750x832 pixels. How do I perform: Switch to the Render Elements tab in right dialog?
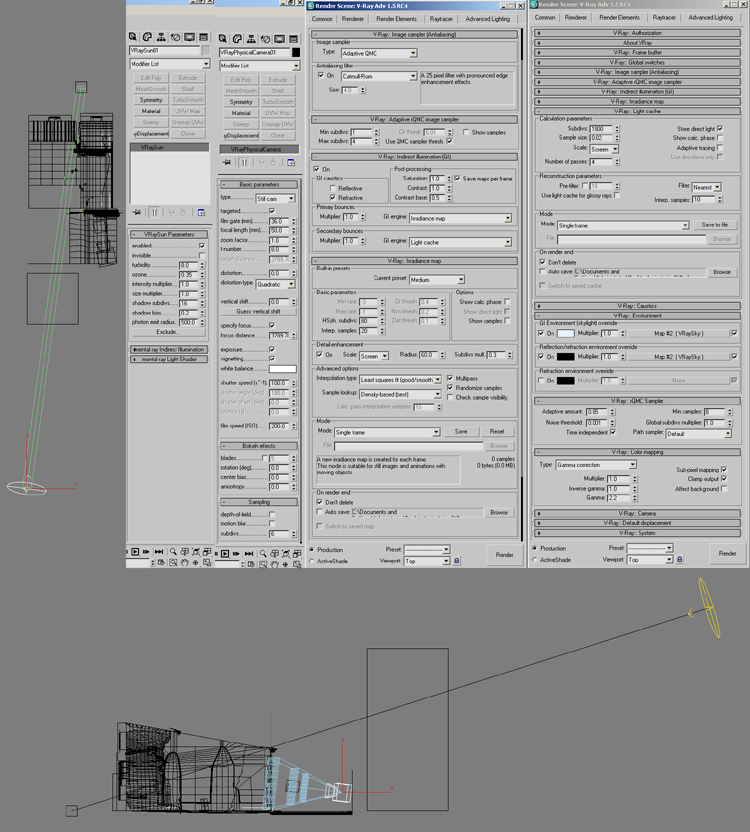[619, 17]
